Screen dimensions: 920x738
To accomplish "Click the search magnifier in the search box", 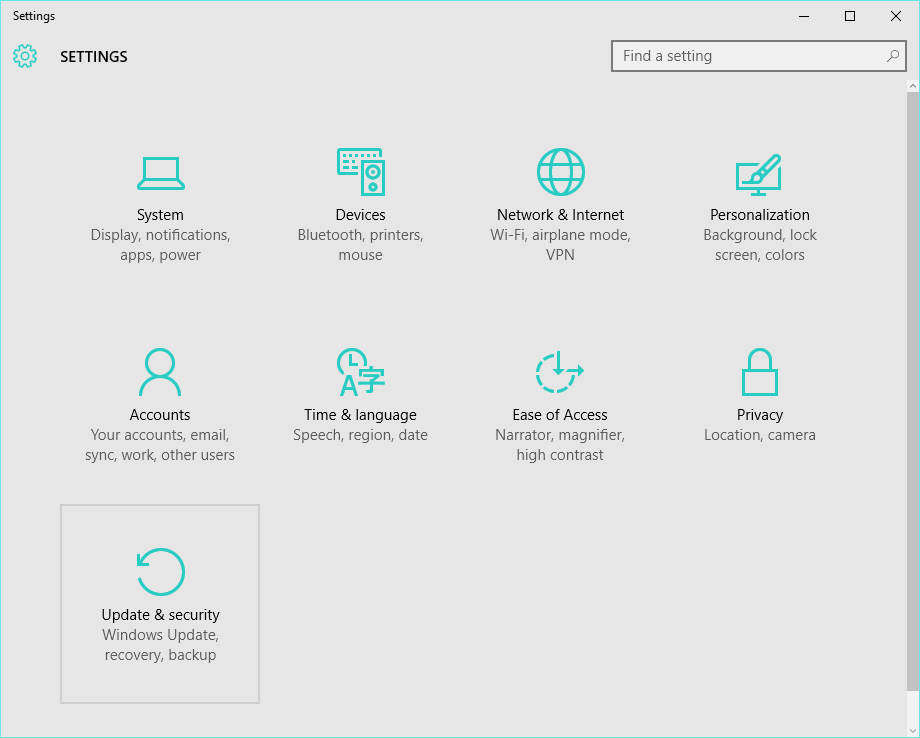I will 892,56.
